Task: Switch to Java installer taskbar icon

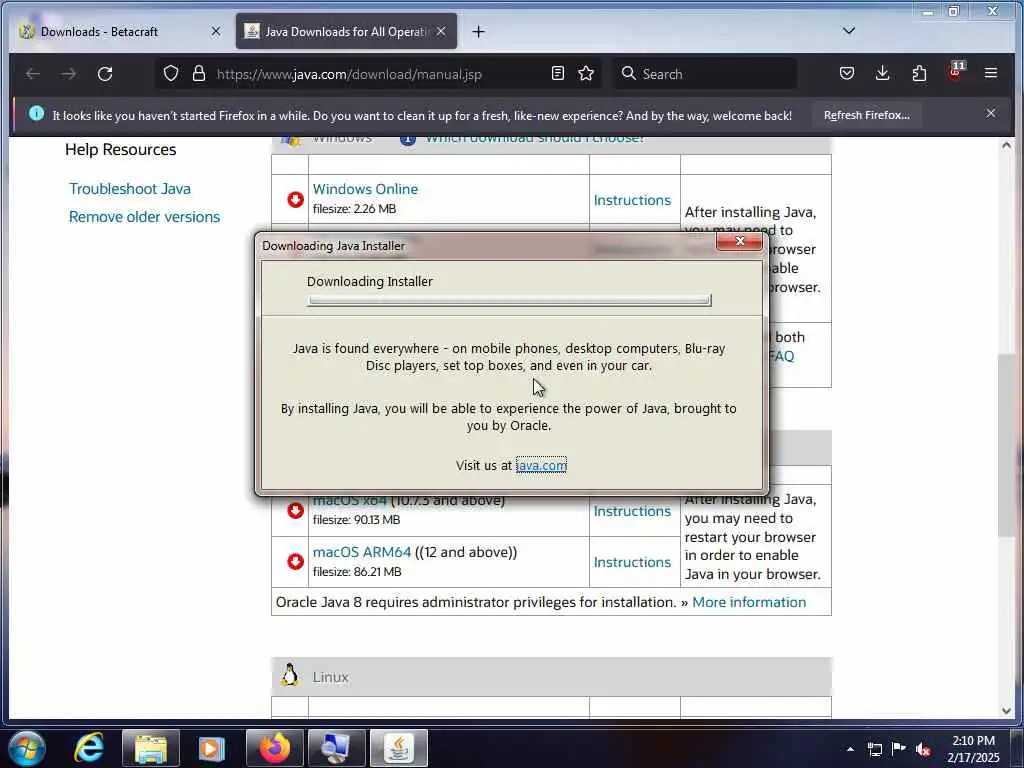Action: pos(399,748)
